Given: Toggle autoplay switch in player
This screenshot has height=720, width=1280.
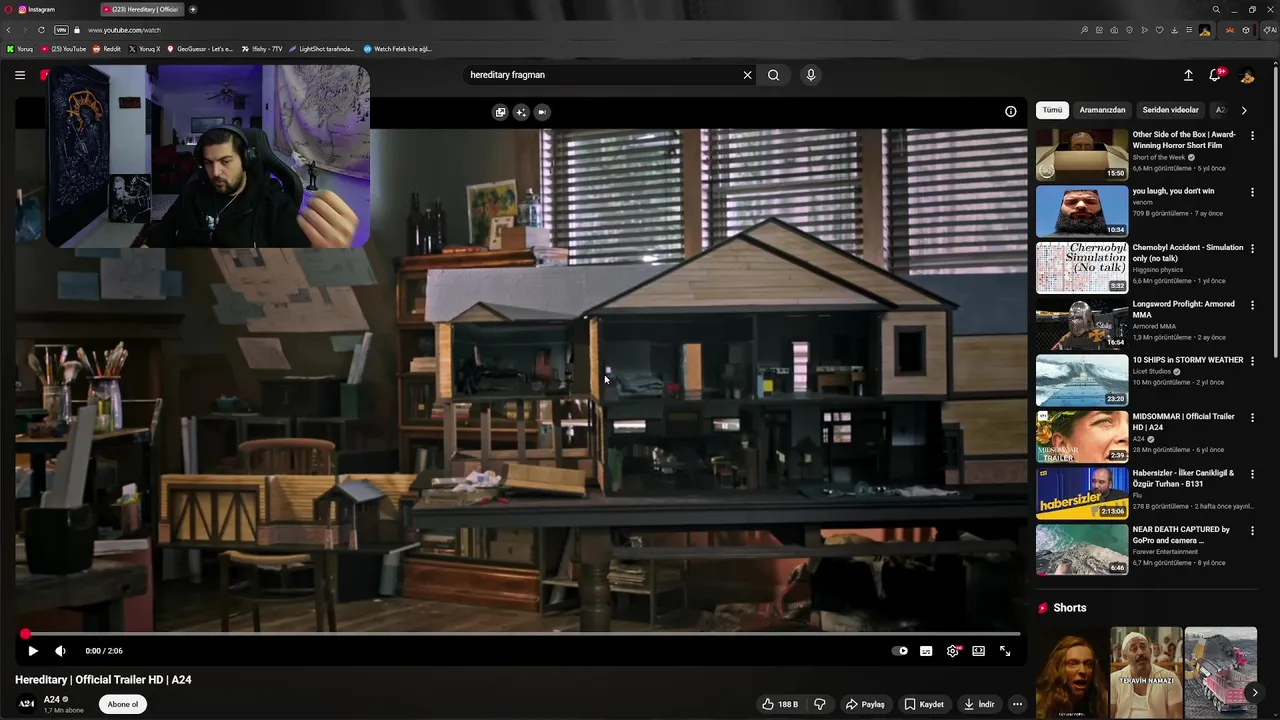Looking at the screenshot, I should click(900, 651).
